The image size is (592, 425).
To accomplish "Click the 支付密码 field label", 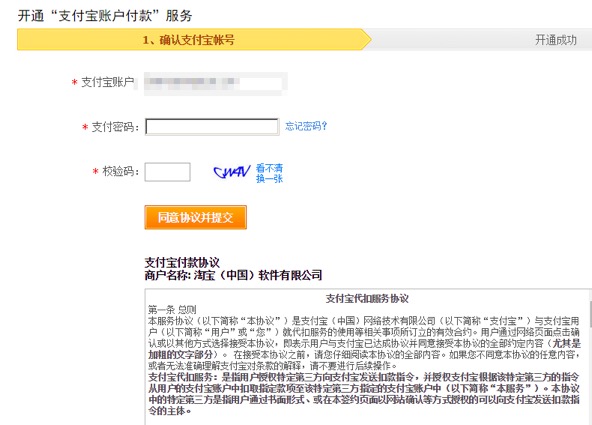I will click(115, 127).
